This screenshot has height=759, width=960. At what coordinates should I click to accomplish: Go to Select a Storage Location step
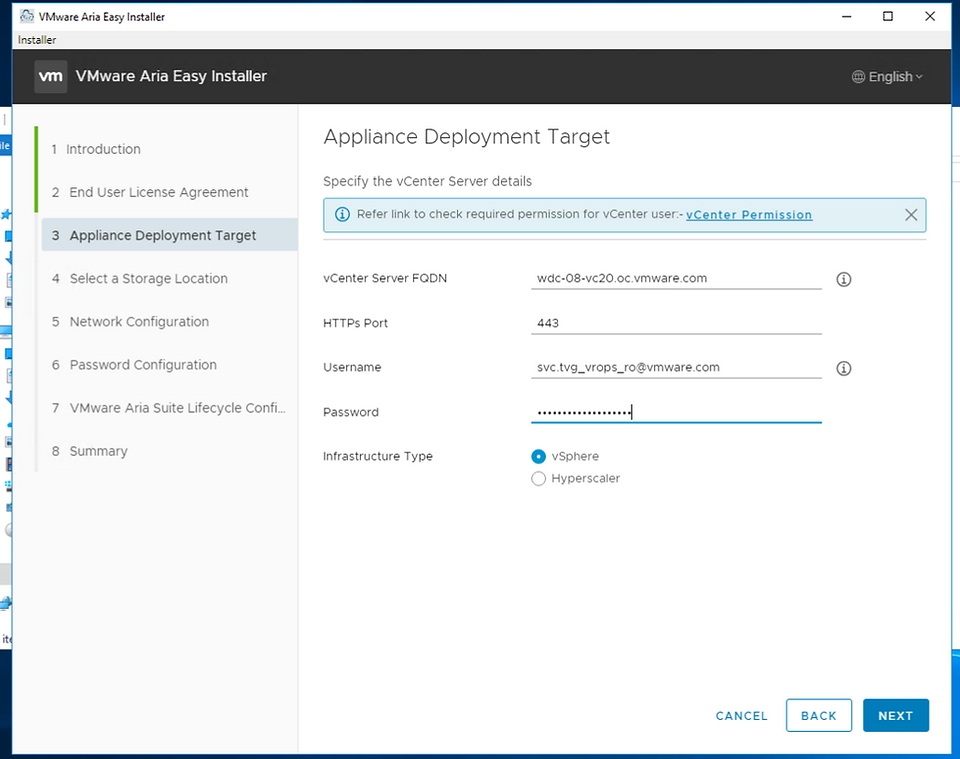click(x=140, y=279)
